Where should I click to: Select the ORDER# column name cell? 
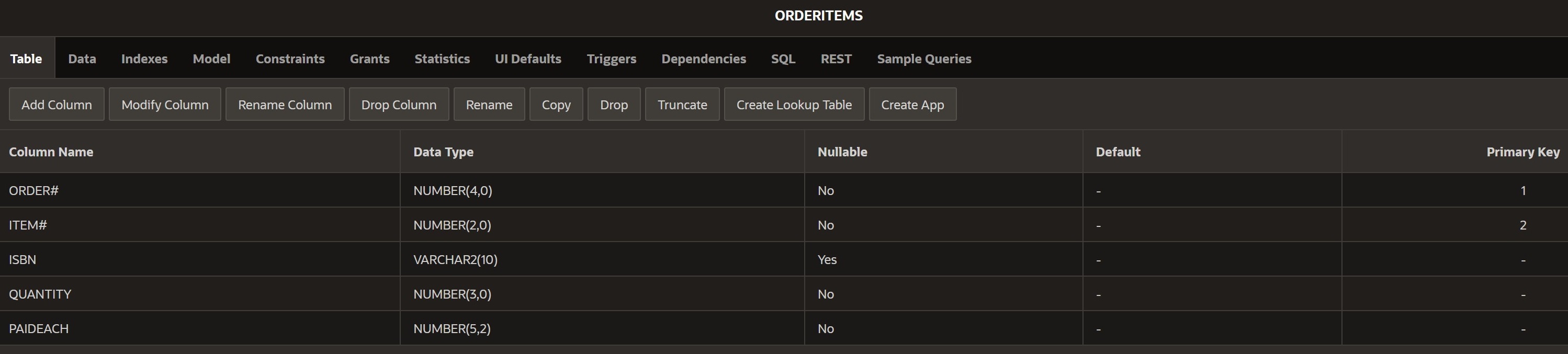coord(200,190)
